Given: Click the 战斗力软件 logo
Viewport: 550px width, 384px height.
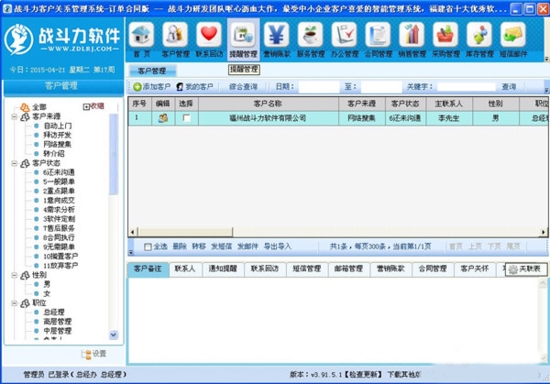Looking at the screenshot, I should tap(63, 40).
